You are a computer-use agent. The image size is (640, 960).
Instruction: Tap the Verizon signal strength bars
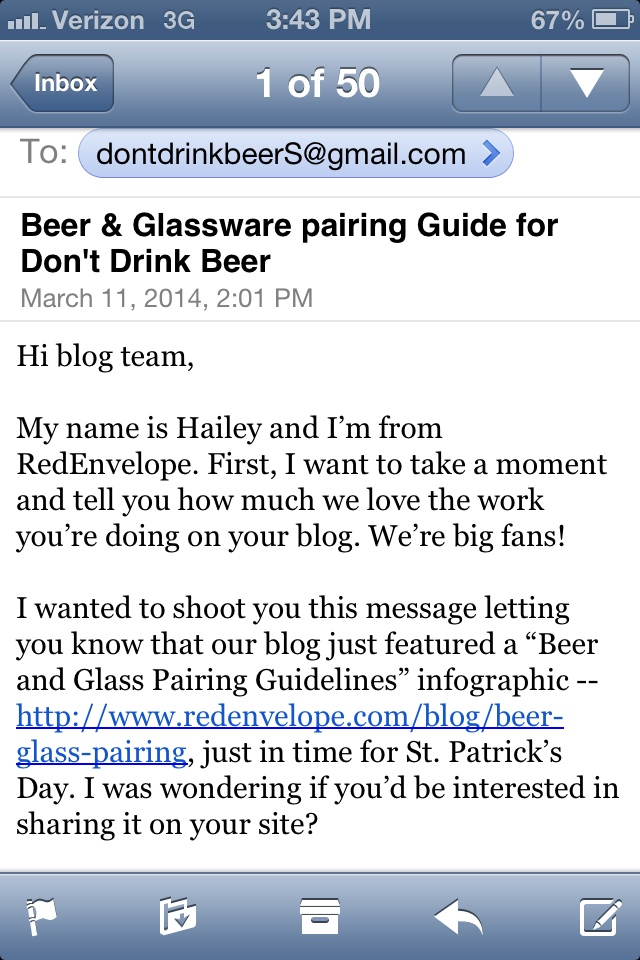[24, 20]
